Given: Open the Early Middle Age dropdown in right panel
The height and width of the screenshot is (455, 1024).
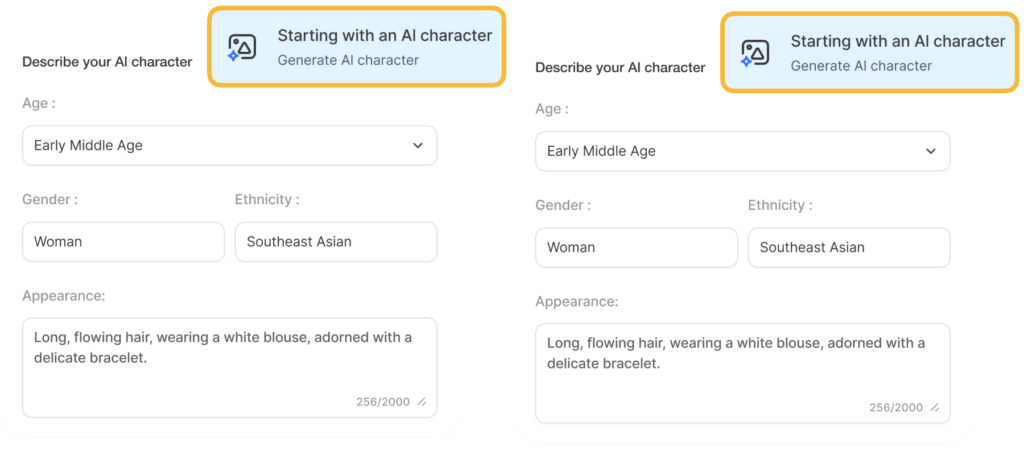Looking at the screenshot, I should pos(743,151).
